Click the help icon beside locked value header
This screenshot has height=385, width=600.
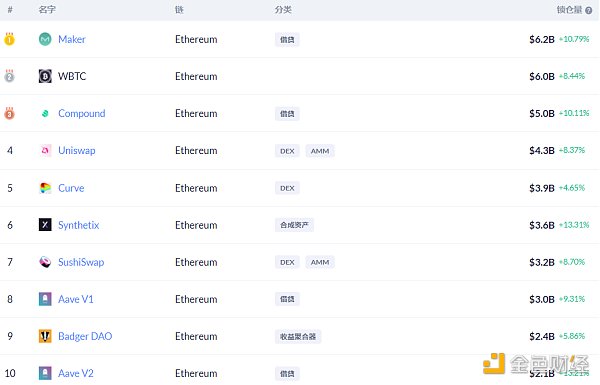[589, 10]
